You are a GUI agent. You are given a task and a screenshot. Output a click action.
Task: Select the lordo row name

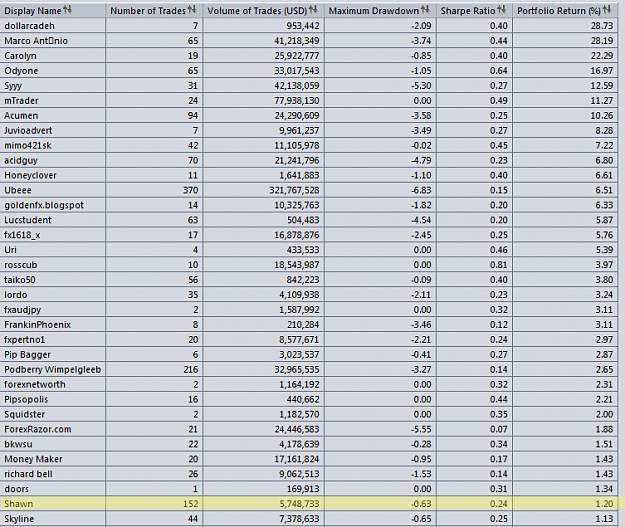[x=16, y=295]
